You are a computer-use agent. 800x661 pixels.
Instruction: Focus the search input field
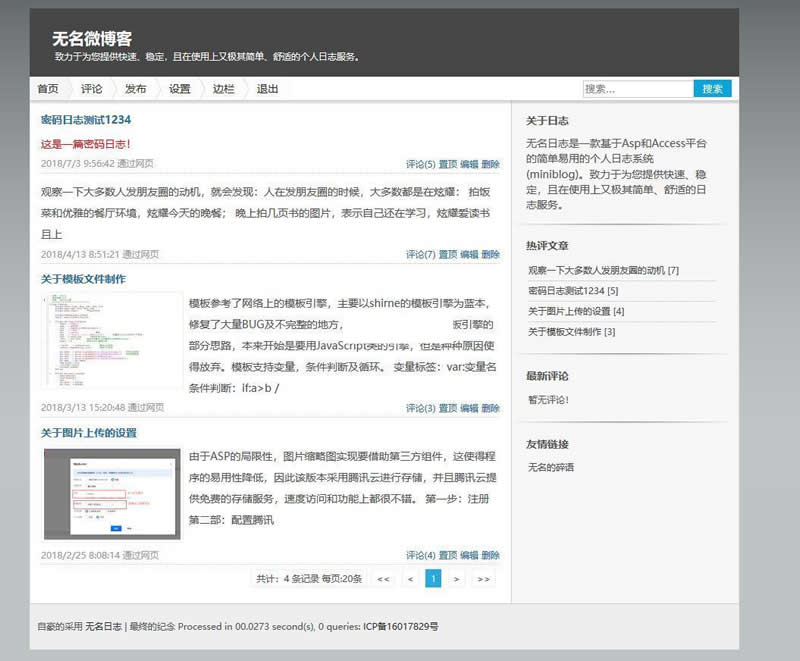(x=637, y=89)
